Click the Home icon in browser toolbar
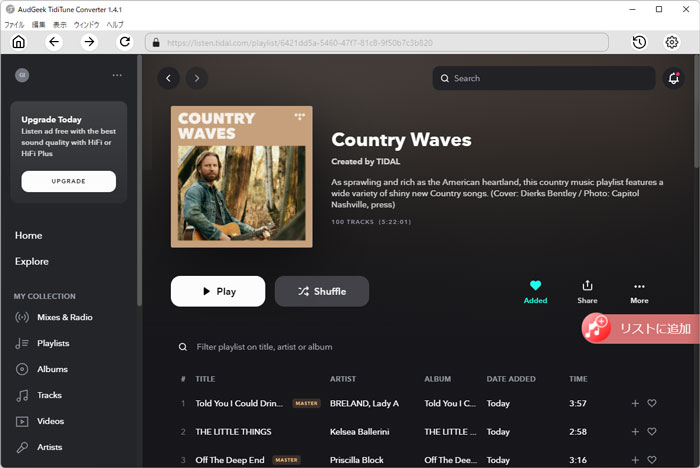The image size is (700, 468). click(18, 42)
